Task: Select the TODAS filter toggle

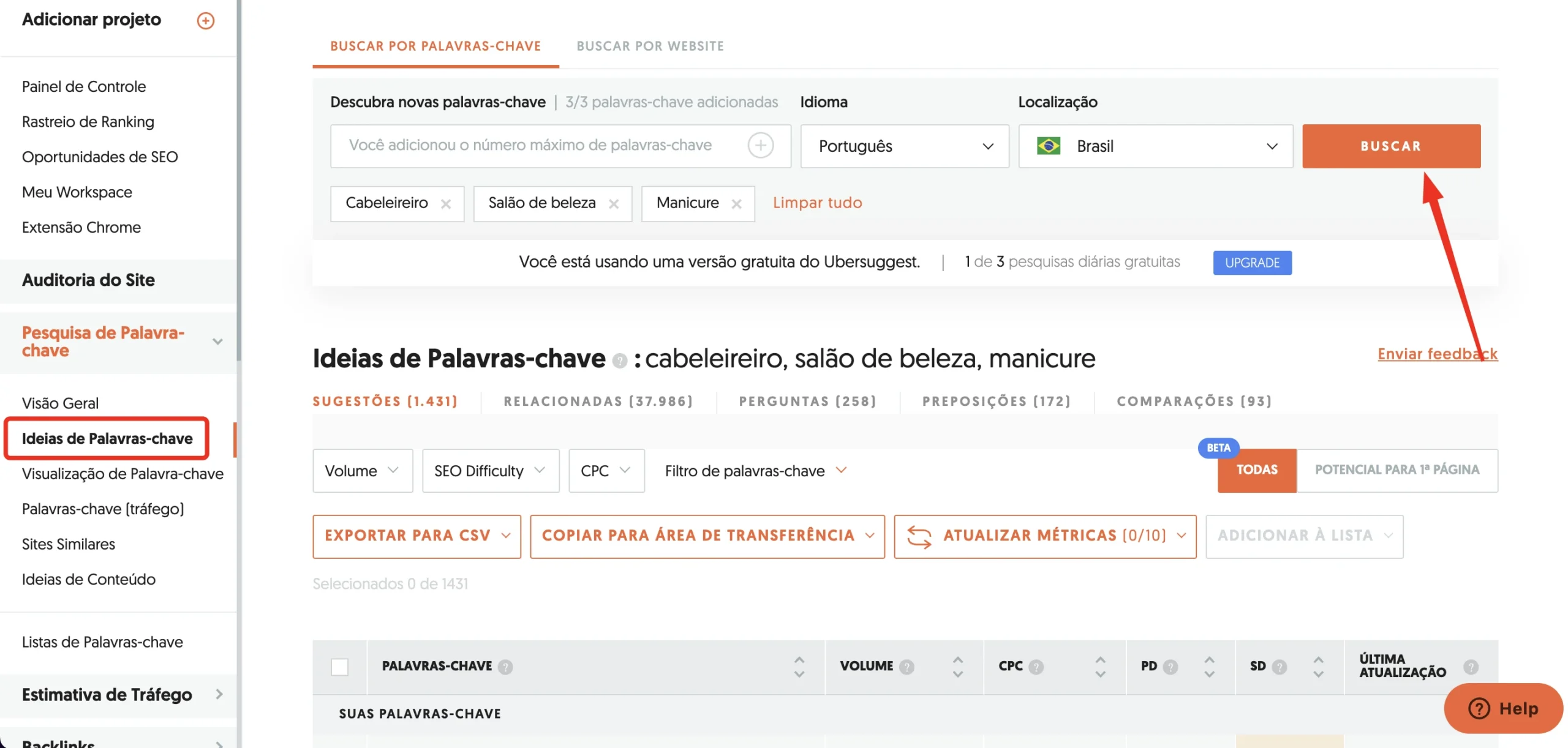Action: click(1256, 470)
